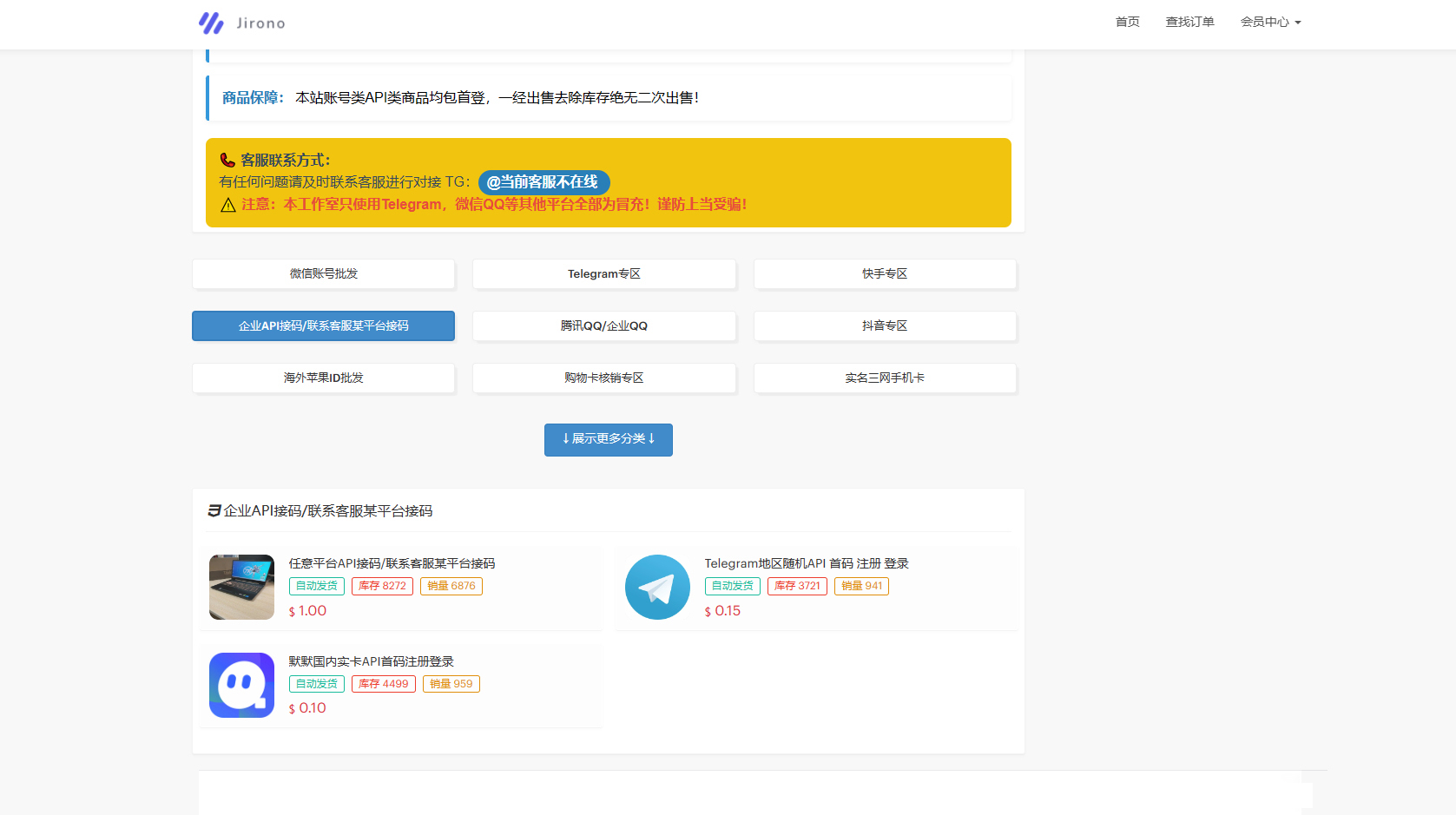
Task: Click the 默默 chat app product icon
Action: click(241, 685)
